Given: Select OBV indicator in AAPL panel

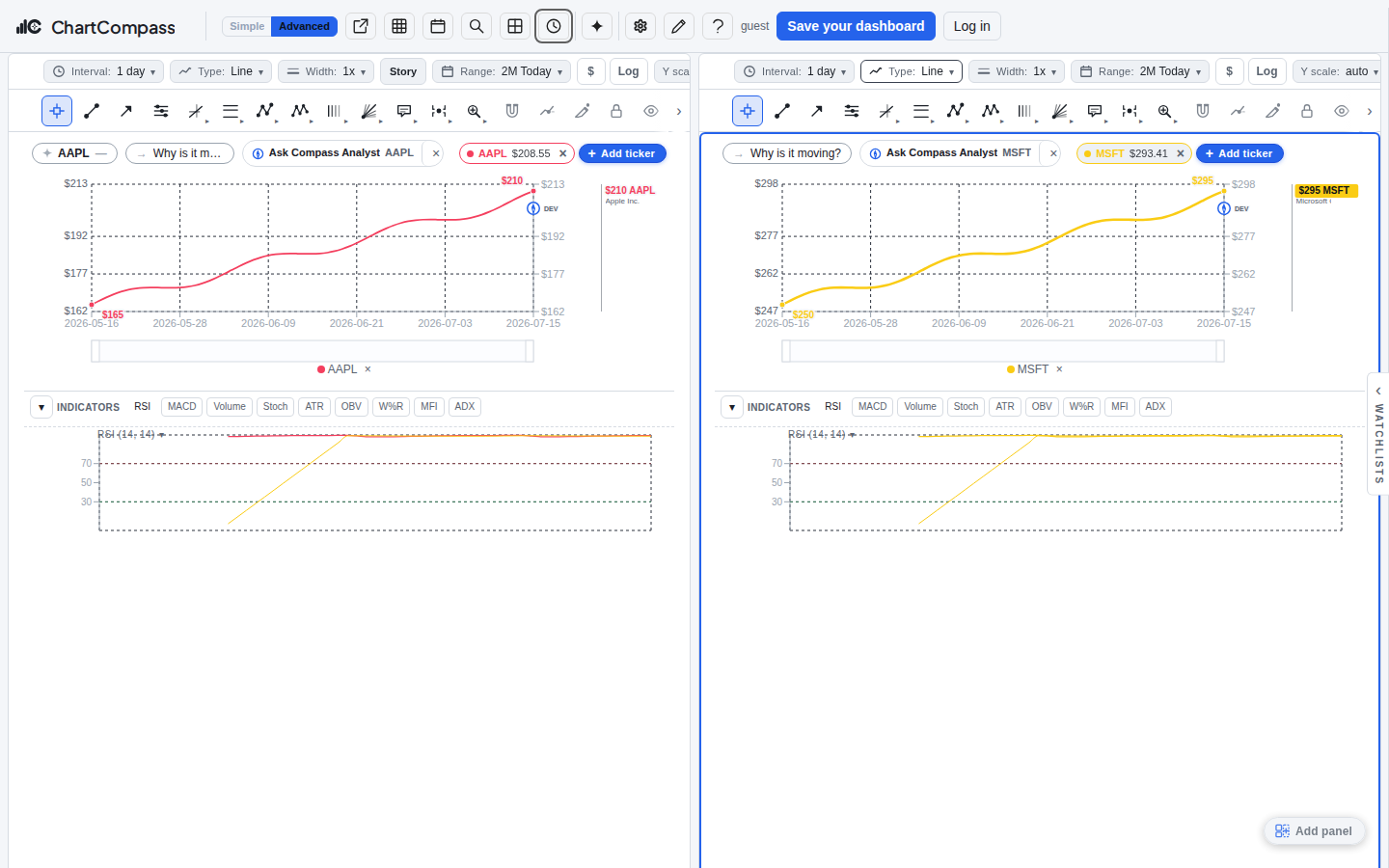Looking at the screenshot, I should click(x=351, y=407).
